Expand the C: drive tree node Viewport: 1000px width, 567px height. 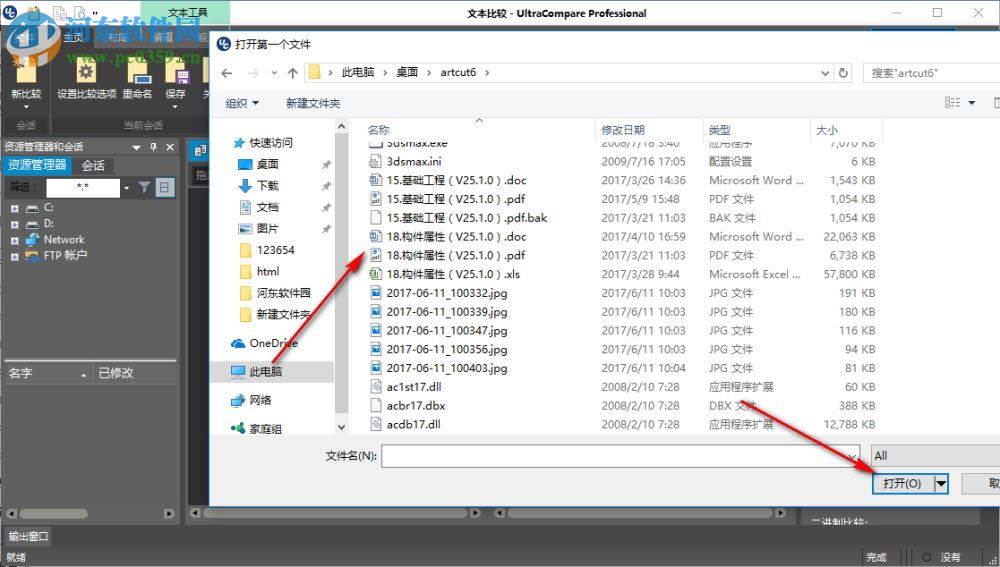15,209
